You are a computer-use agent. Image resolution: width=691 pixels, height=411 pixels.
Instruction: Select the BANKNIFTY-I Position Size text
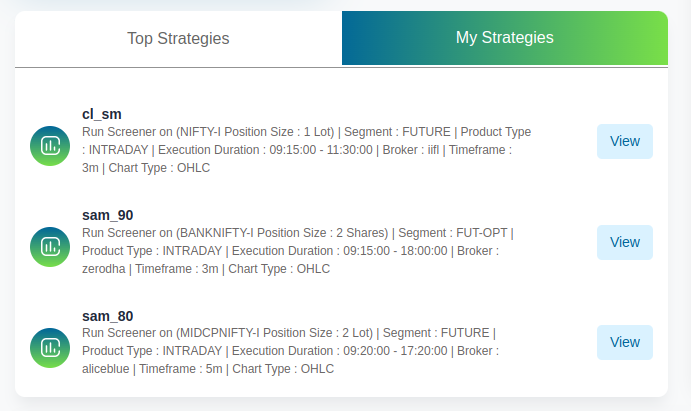(256, 233)
